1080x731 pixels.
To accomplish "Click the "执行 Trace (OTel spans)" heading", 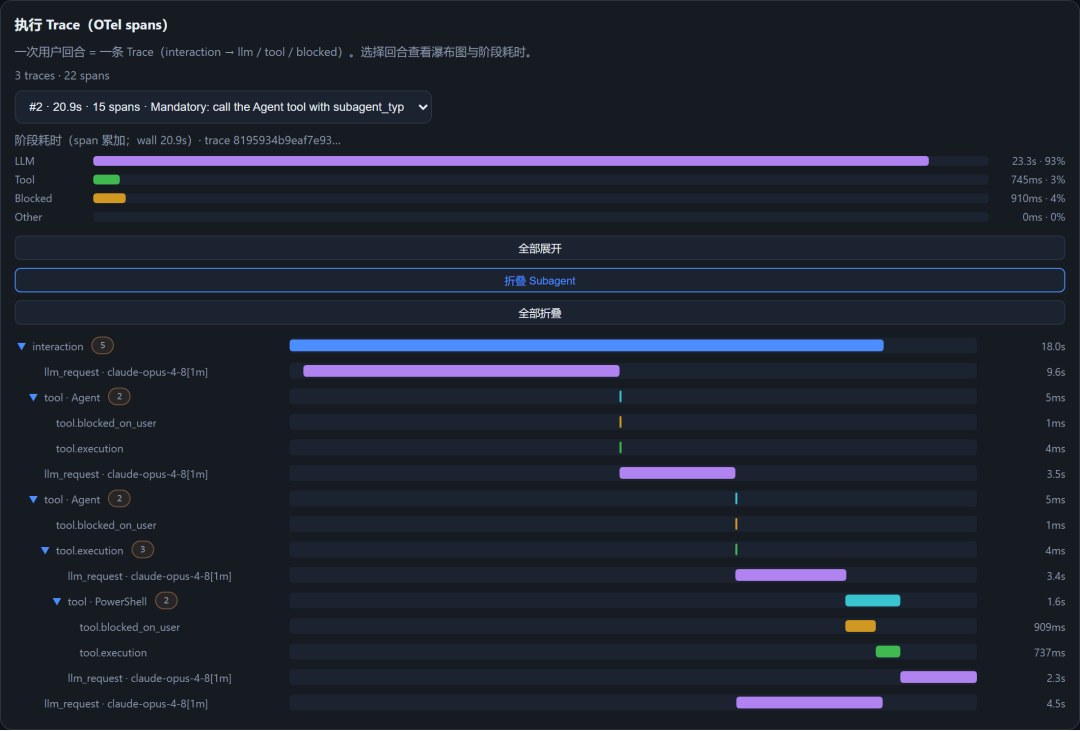I will click(x=91, y=25).
